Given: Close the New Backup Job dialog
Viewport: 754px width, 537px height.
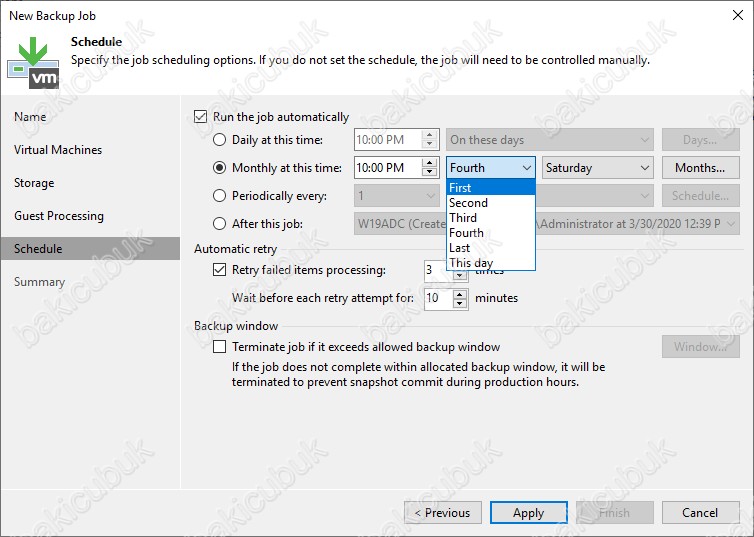Looking at the screenshot, I should pyautogui.click(x=738, y=15).
